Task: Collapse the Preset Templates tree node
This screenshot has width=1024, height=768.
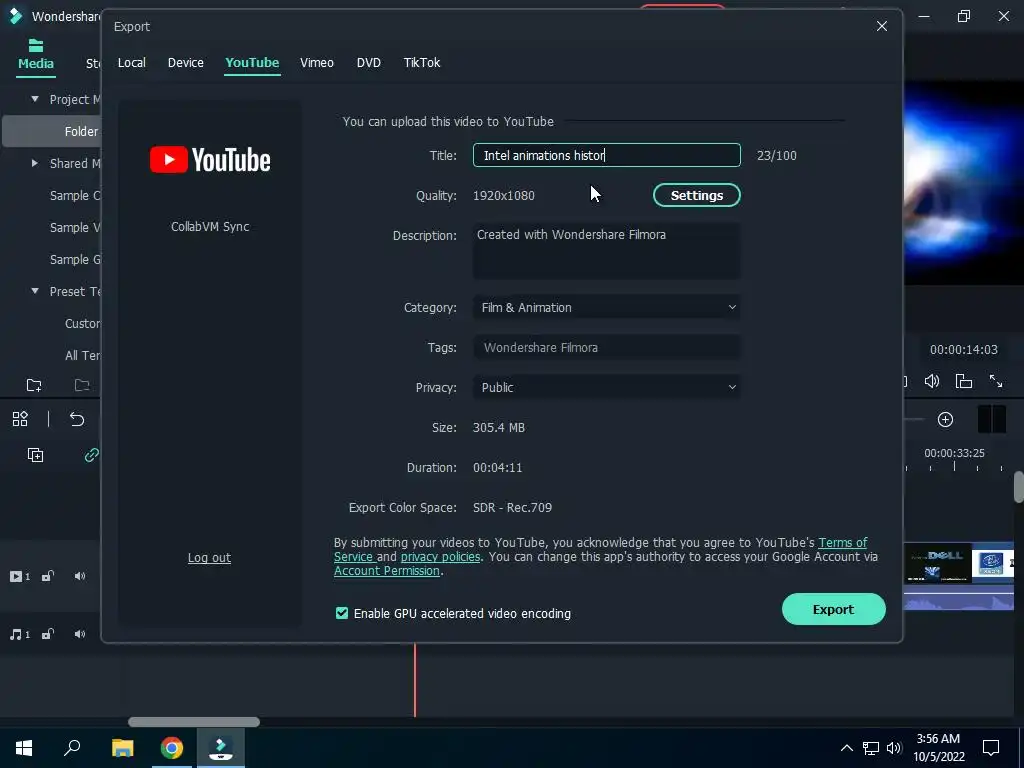Action: (x=35, y=291)
